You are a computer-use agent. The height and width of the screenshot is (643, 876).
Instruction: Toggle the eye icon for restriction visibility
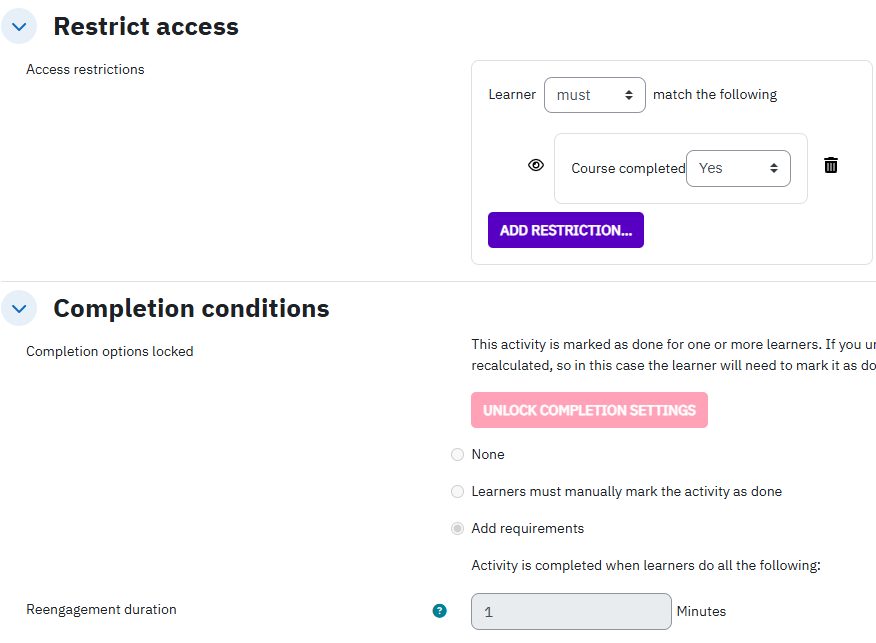pos(536,165)
